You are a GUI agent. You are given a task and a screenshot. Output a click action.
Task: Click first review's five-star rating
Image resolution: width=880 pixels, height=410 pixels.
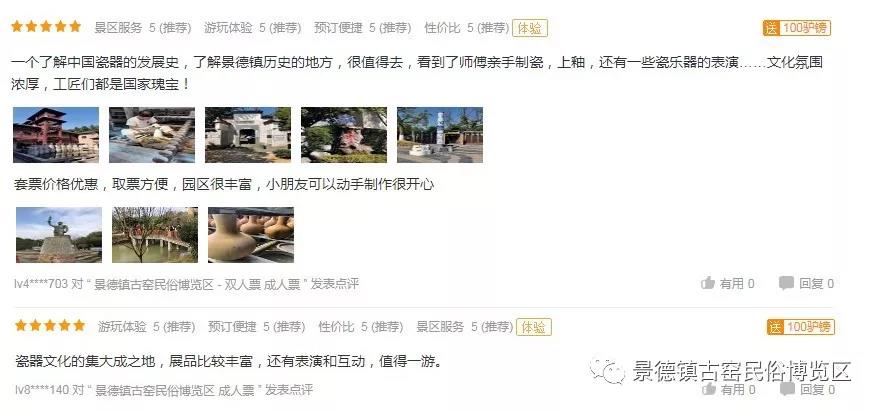point(46,27)
